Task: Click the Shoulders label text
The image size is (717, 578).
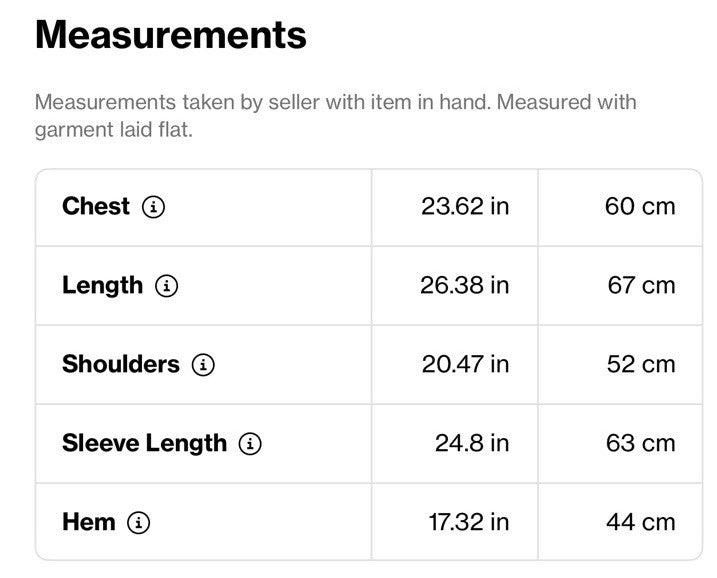Action: [121, 364]
